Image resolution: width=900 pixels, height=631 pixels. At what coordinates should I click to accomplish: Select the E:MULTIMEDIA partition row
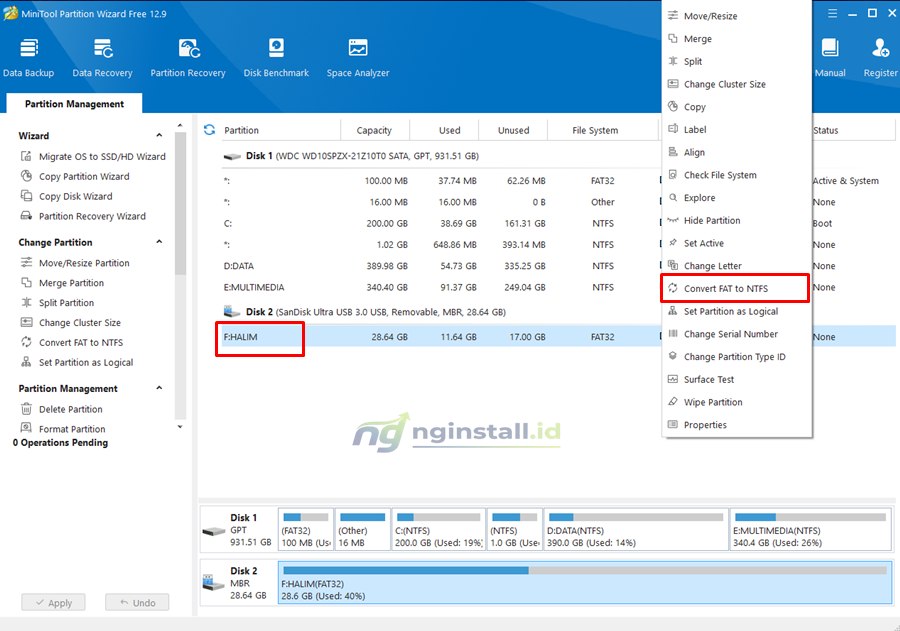556,287
